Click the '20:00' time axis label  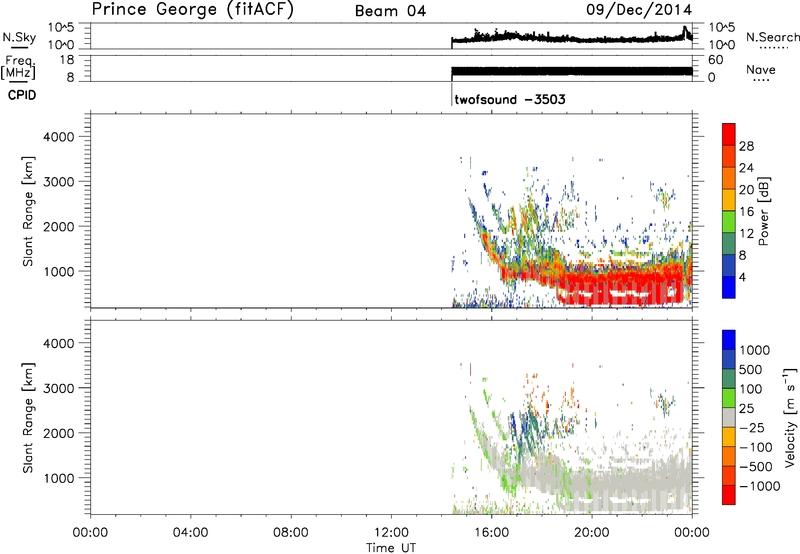pyautogui.click(x=592, y=533)
